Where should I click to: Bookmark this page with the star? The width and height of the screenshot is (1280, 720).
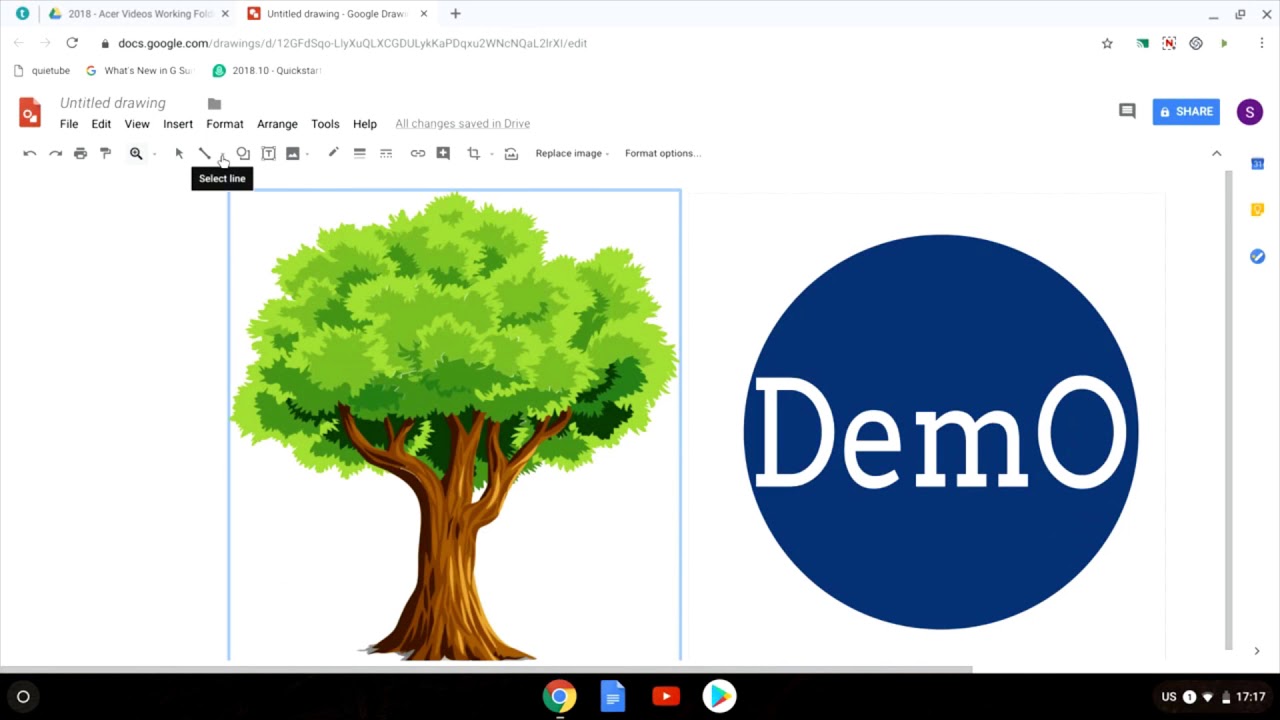click(x=1107, y=43)
